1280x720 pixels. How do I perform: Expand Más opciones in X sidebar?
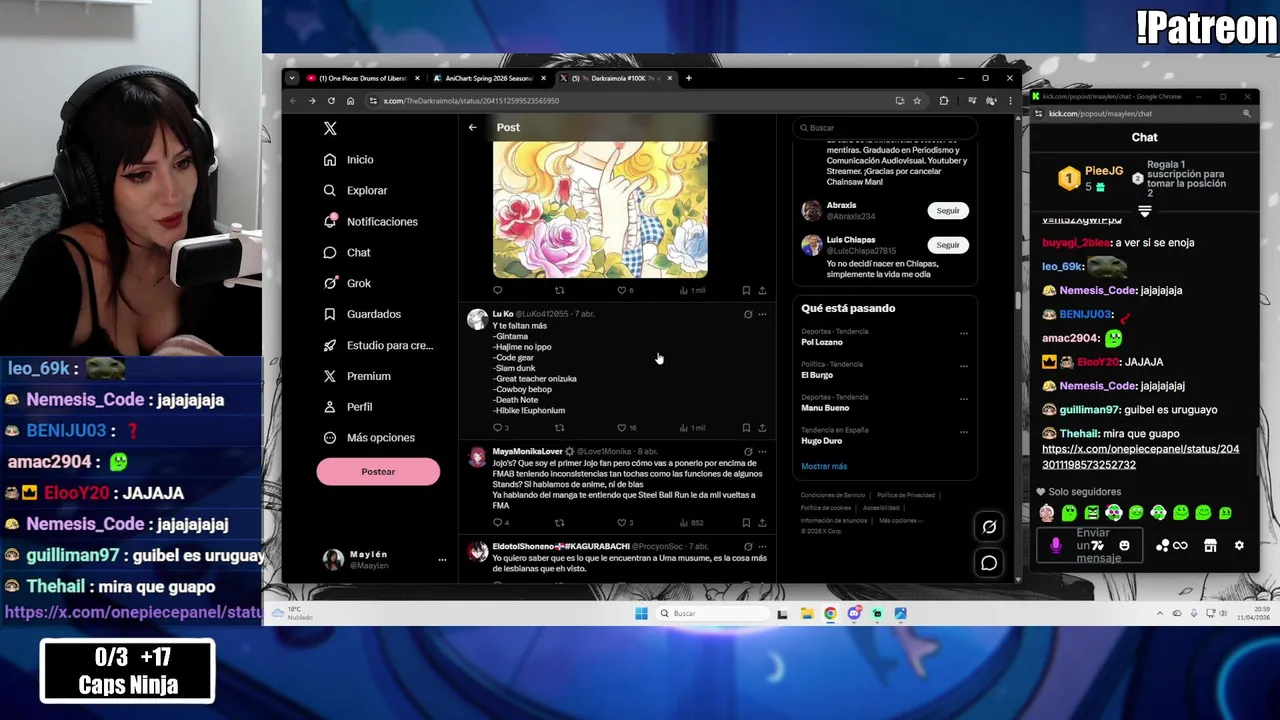pyautogui.click(x=369, y=438)
